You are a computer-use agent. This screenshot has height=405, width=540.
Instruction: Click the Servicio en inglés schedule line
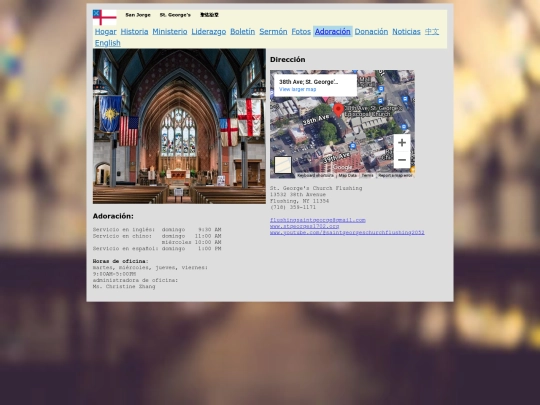coord(157,230)
